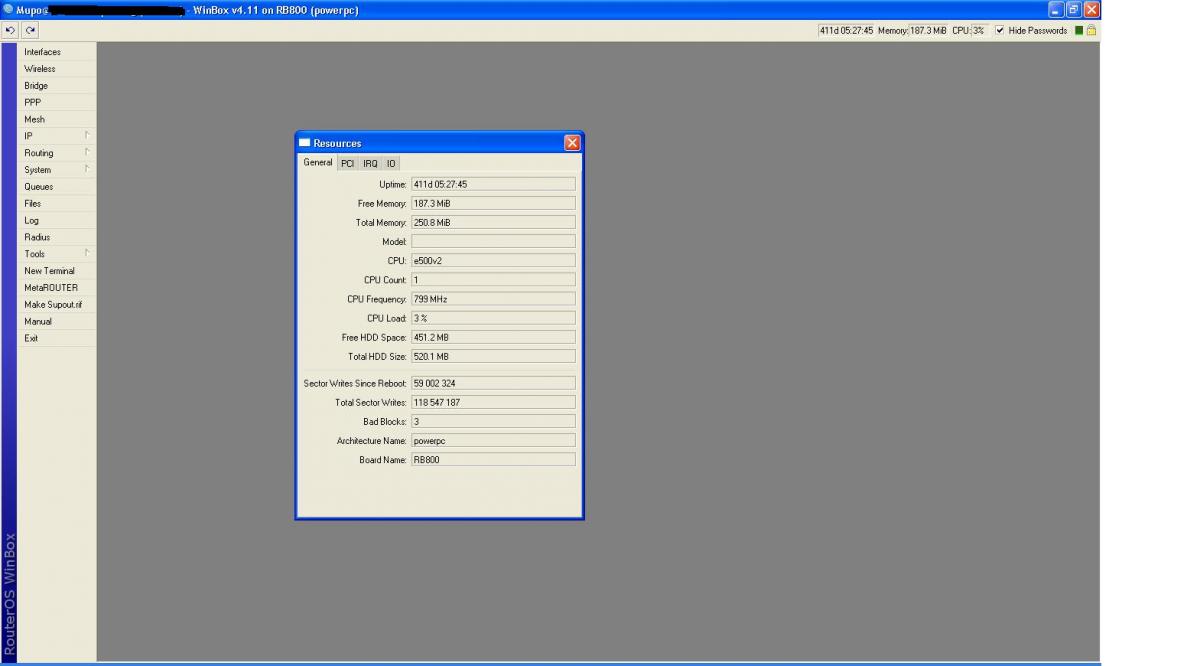Click the Redo arrow in toolbar
This screenshot has width=1200, height=666.
pos(31,30)
